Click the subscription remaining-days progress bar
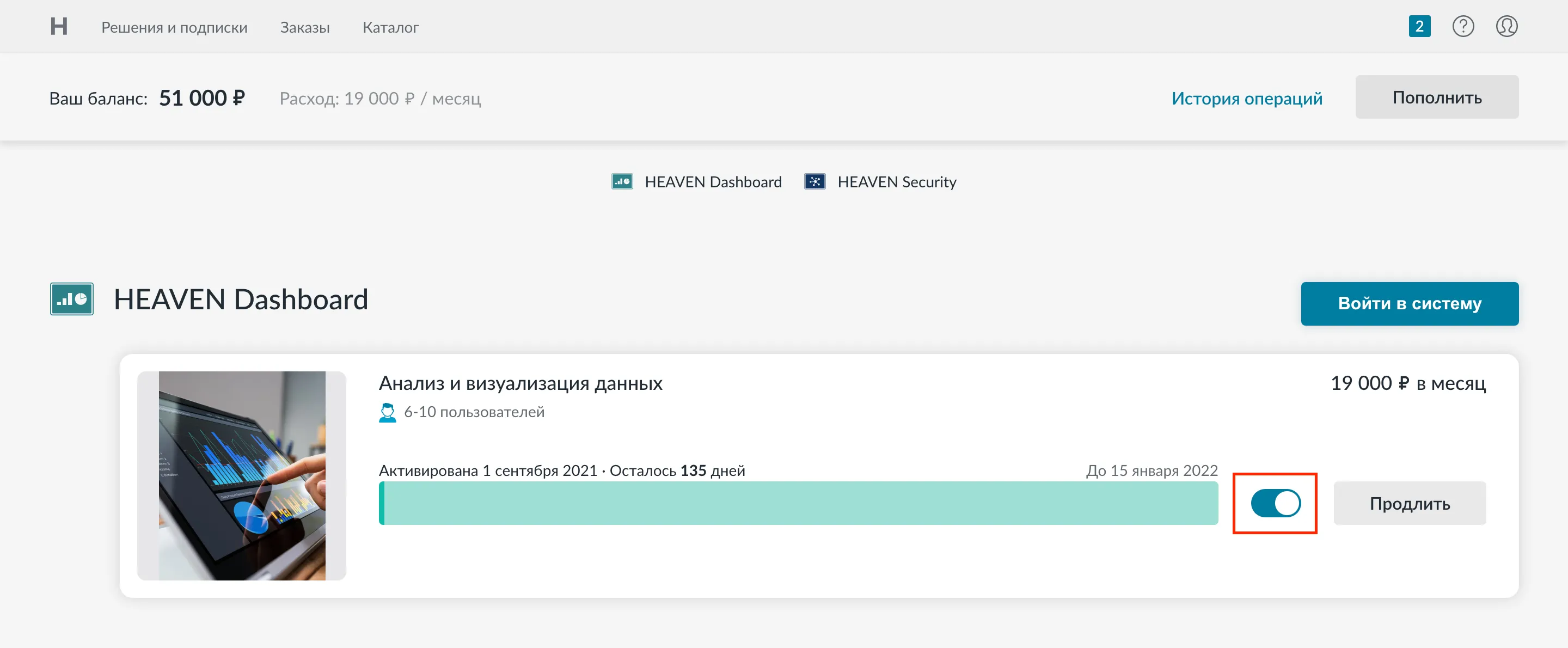 pyautogui.click(x=798, y=503)
